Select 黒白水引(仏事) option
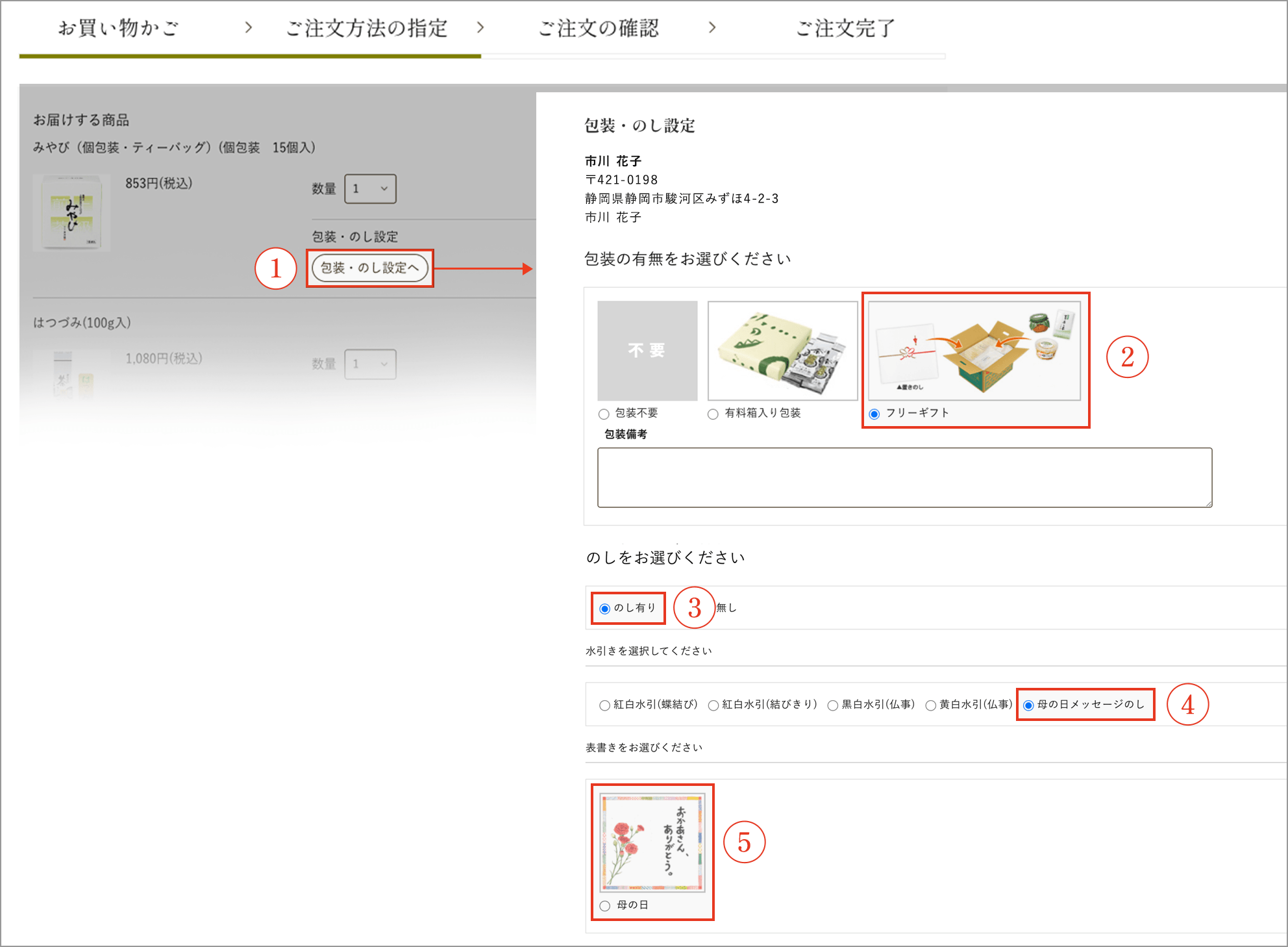1288x947 pixels. [832, 704]
